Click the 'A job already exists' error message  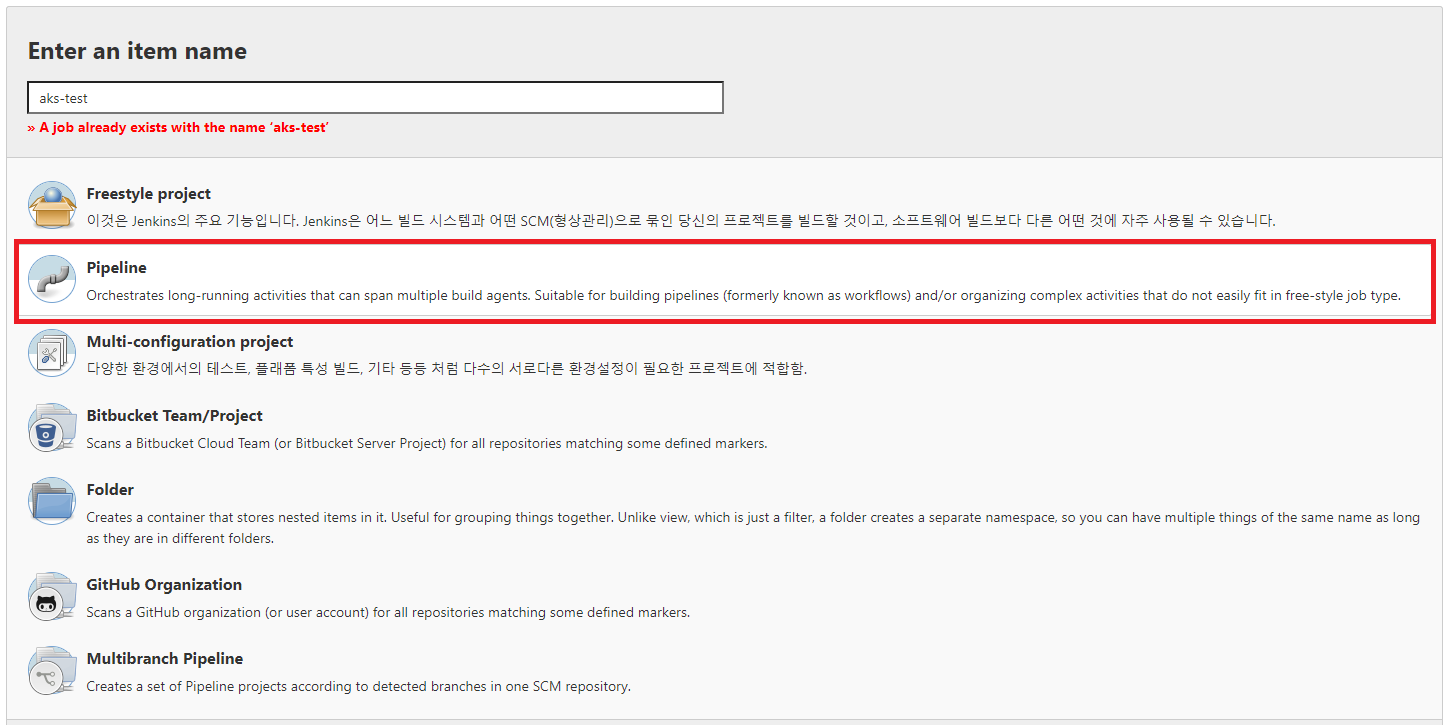click(x=178, y=128)
